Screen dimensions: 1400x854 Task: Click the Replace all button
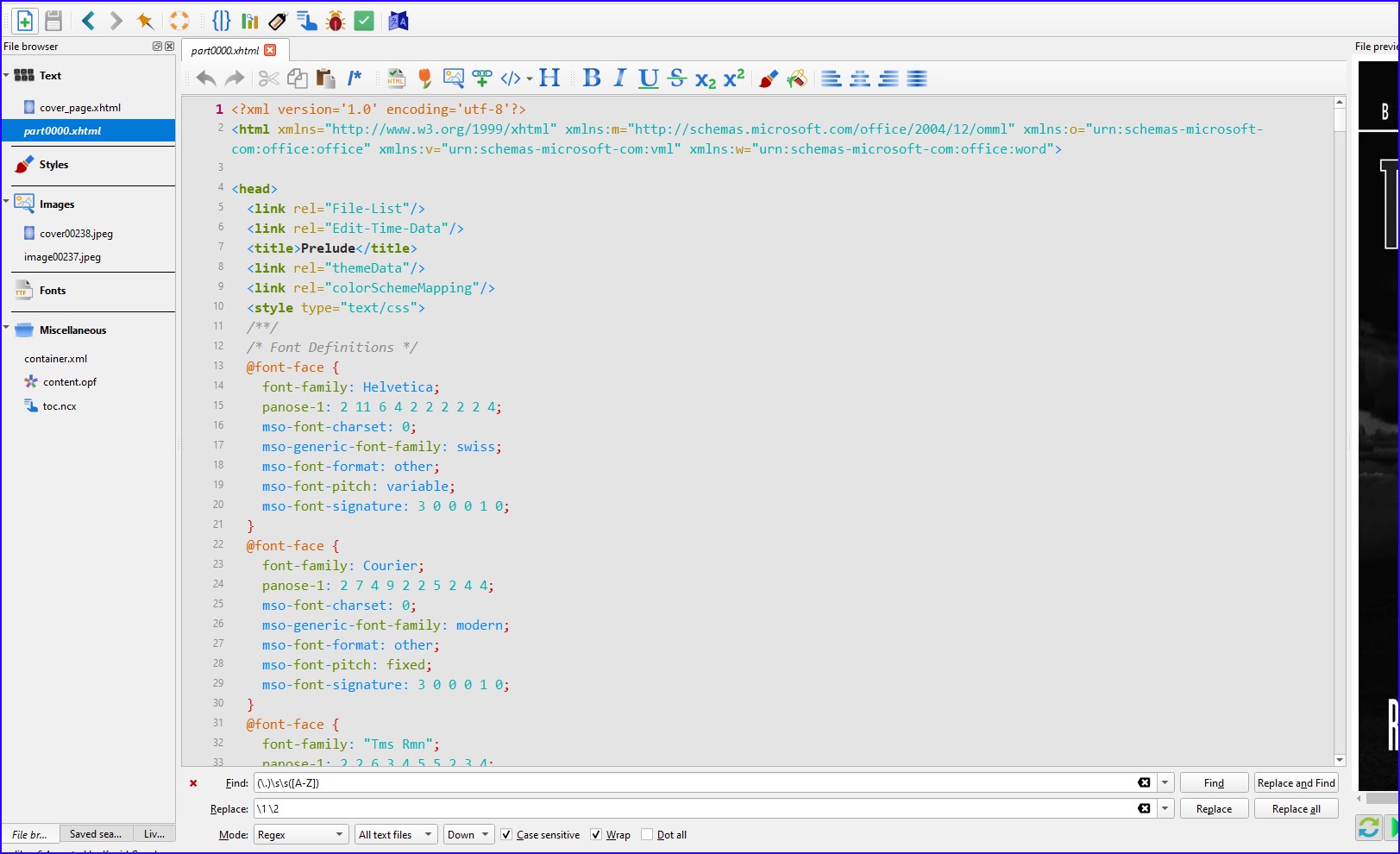pyautogui.click(x=1296, y=809)
